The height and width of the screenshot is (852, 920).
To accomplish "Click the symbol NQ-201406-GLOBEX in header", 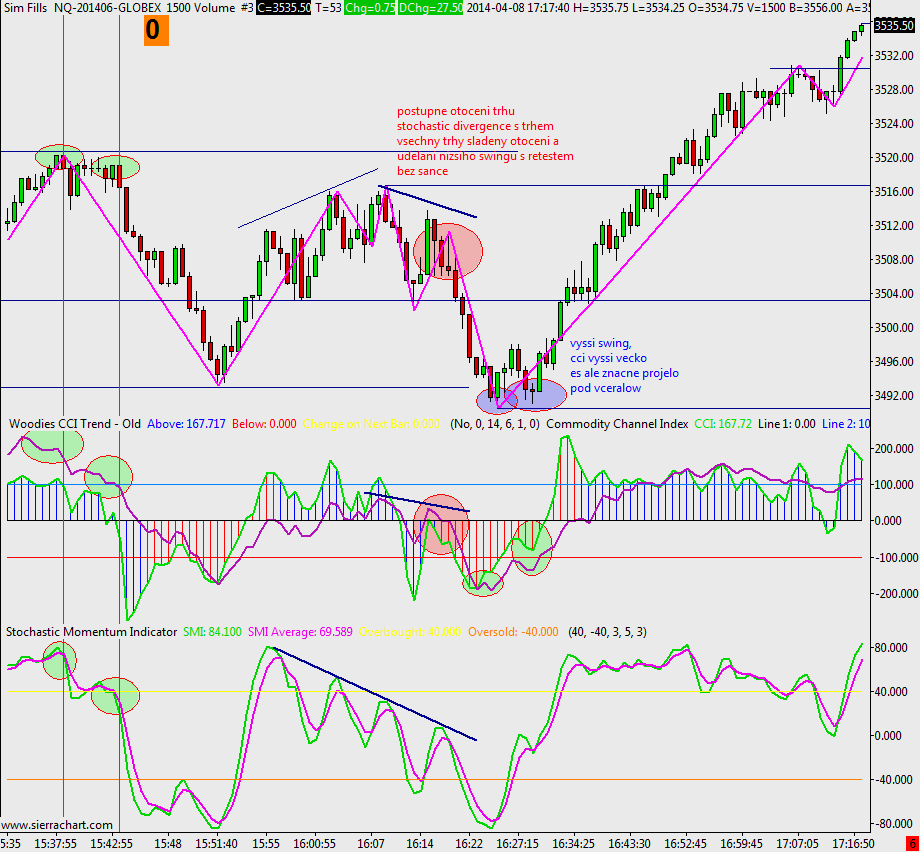I will (x=108, y=8).
